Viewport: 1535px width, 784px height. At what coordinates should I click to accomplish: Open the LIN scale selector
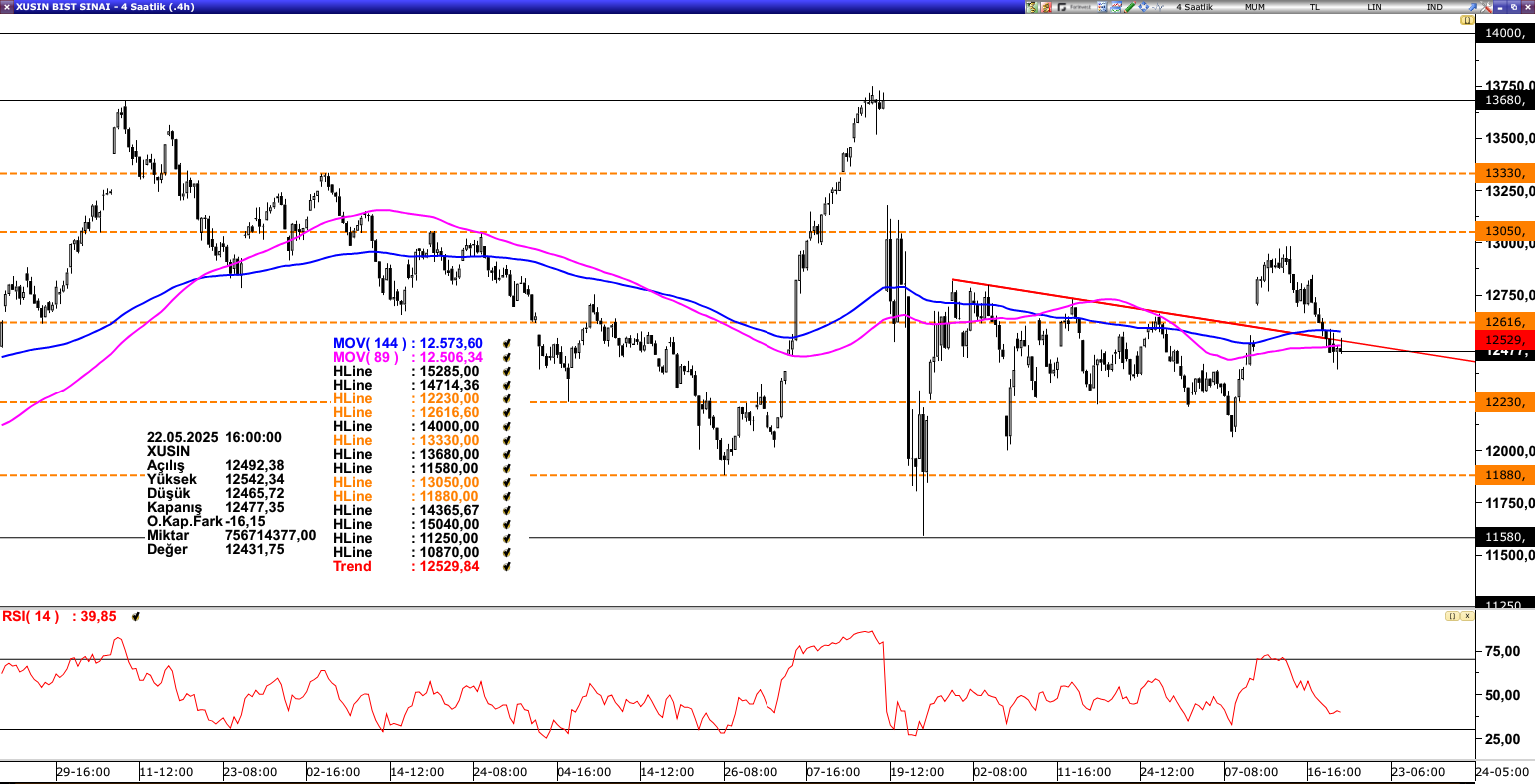(x=1375, y=7)
